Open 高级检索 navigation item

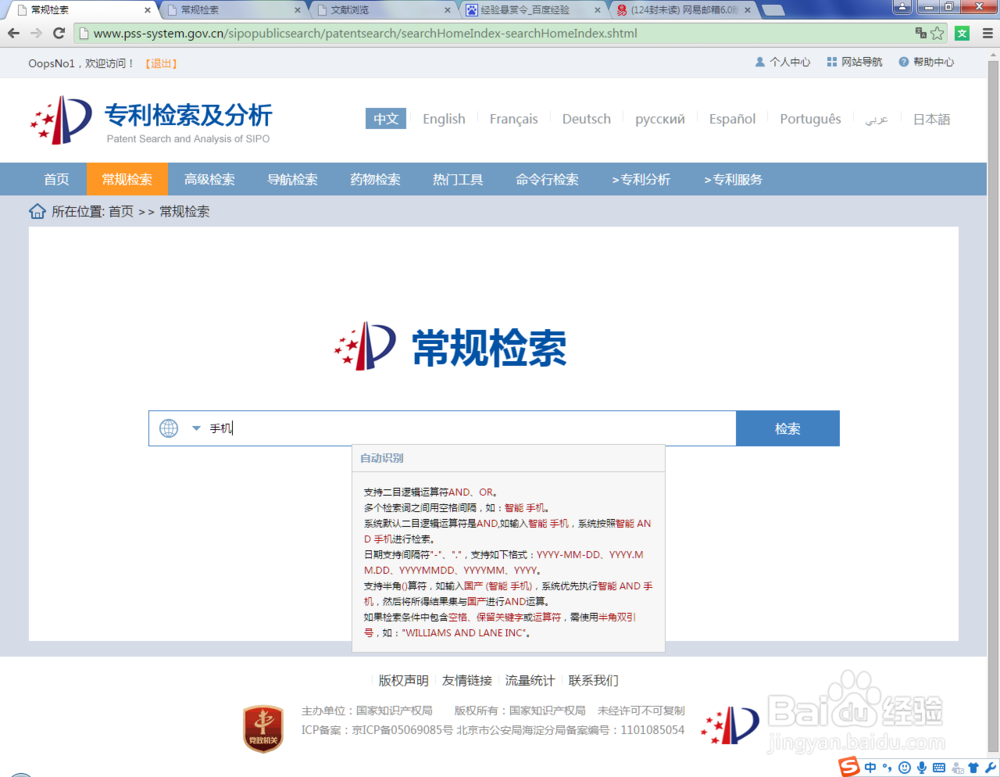209,179
